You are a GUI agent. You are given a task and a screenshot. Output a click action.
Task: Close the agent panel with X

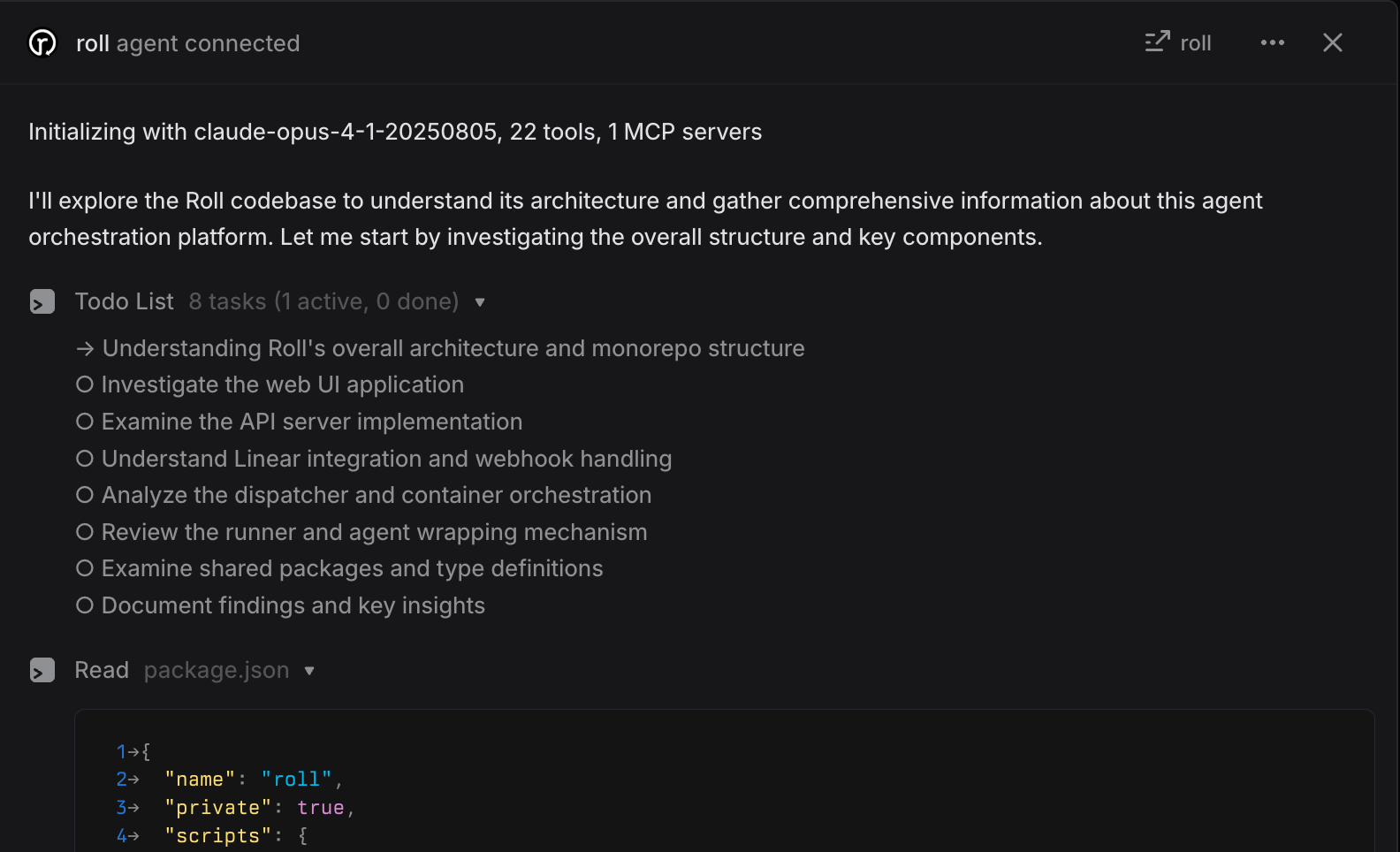pos(1332,42)
